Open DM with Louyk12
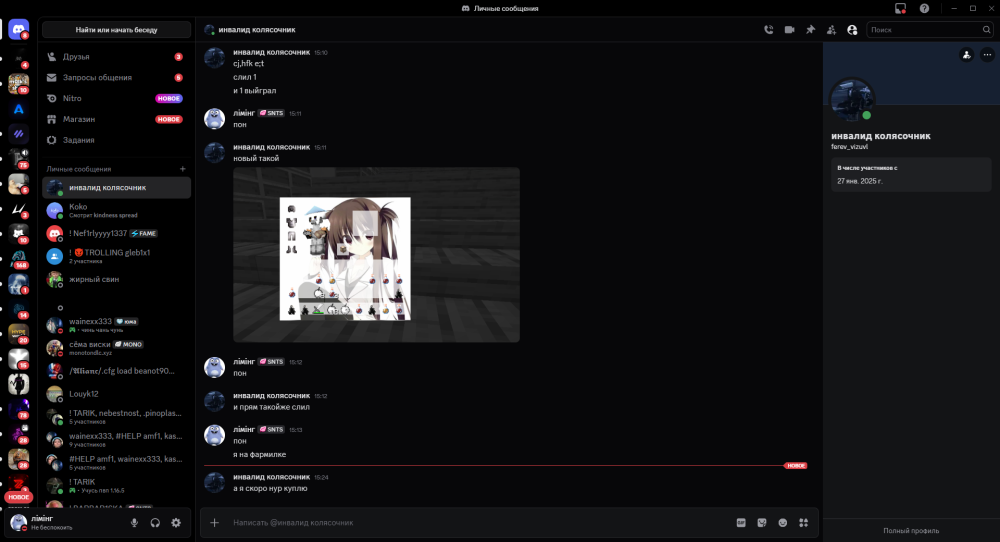The image size is (1000, 542). click(x=116, y=394)
